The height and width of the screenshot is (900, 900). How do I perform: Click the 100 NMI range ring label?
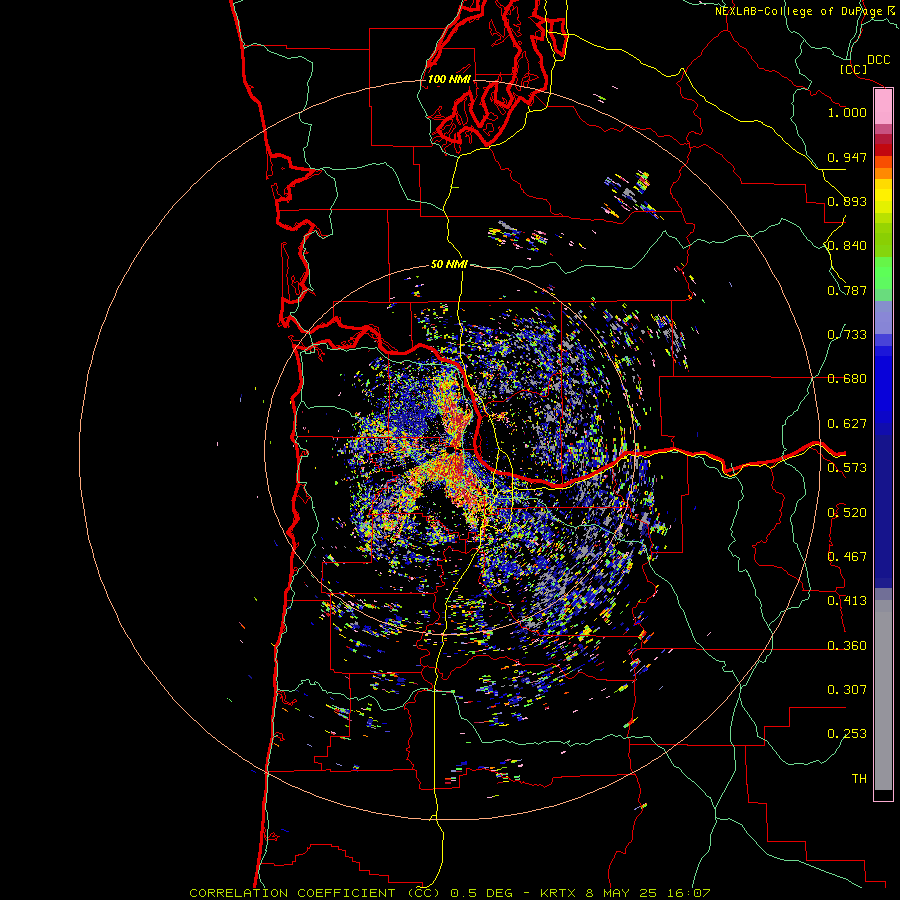pos(449,79)
